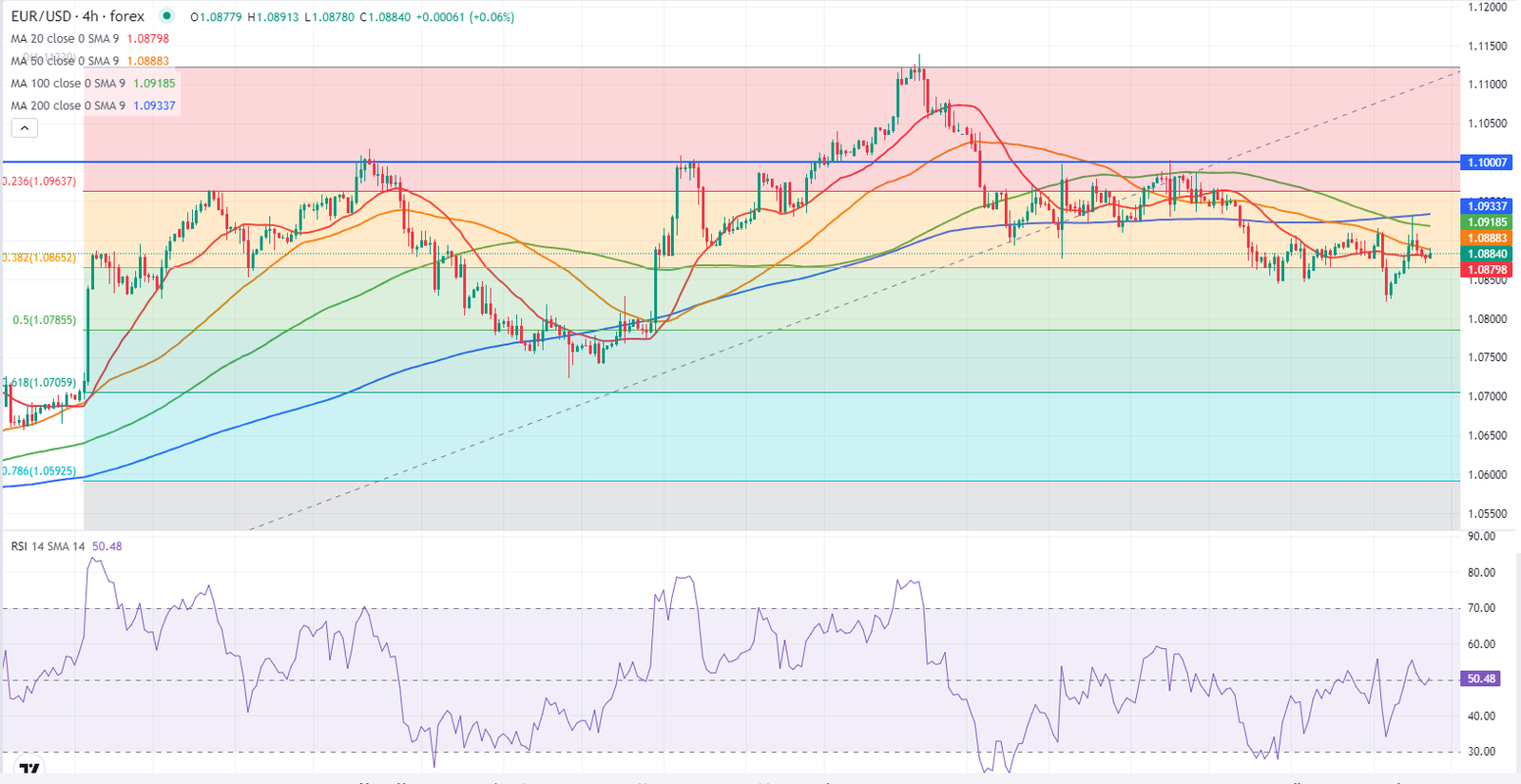This screenshot has height=784, width=1521.
Task: Click the green 1.09185 price label
Action: pyautogui.click(x=1487, y=222)
